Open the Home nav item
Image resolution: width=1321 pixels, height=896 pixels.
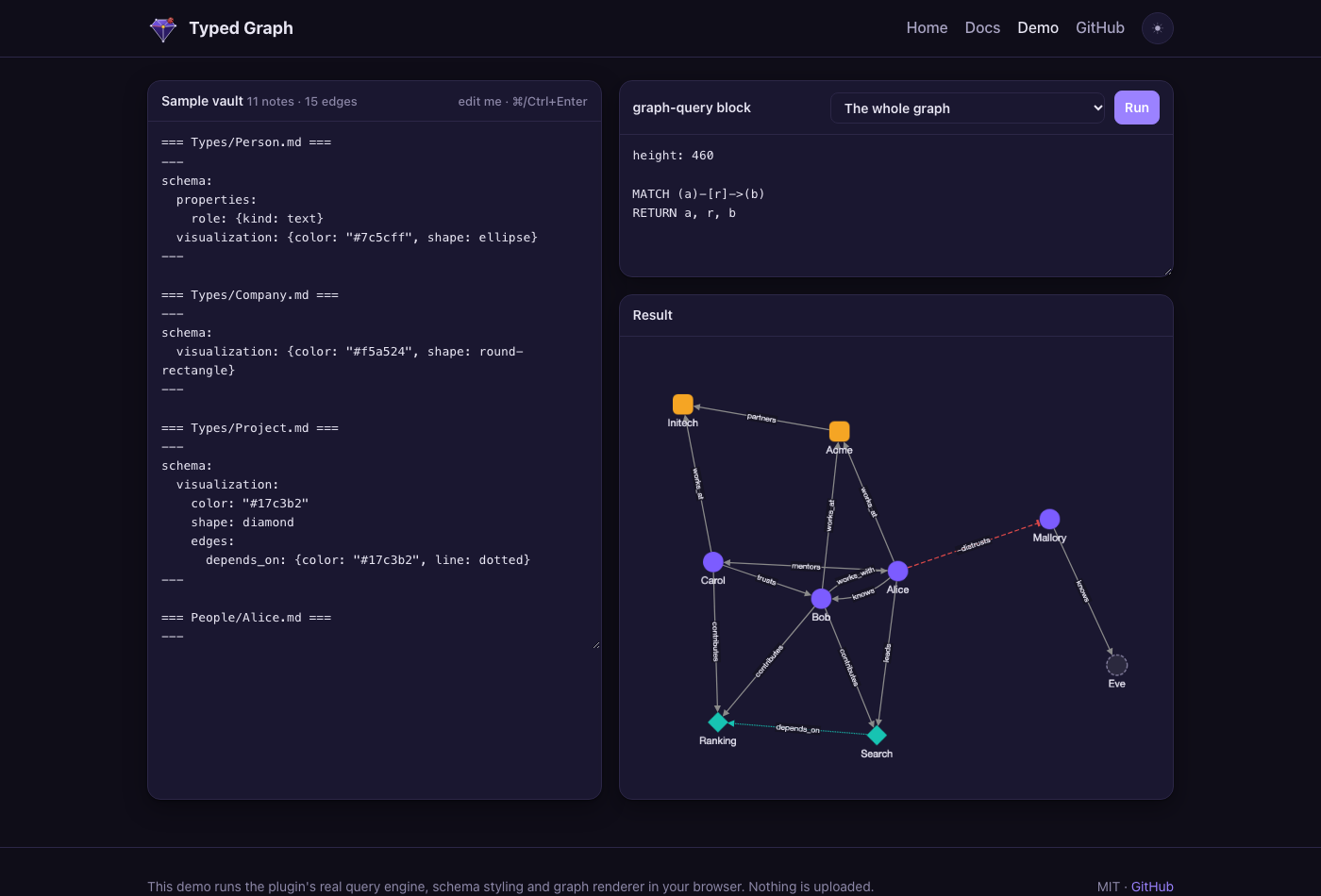pyautogui.click(x=927, y=28)
